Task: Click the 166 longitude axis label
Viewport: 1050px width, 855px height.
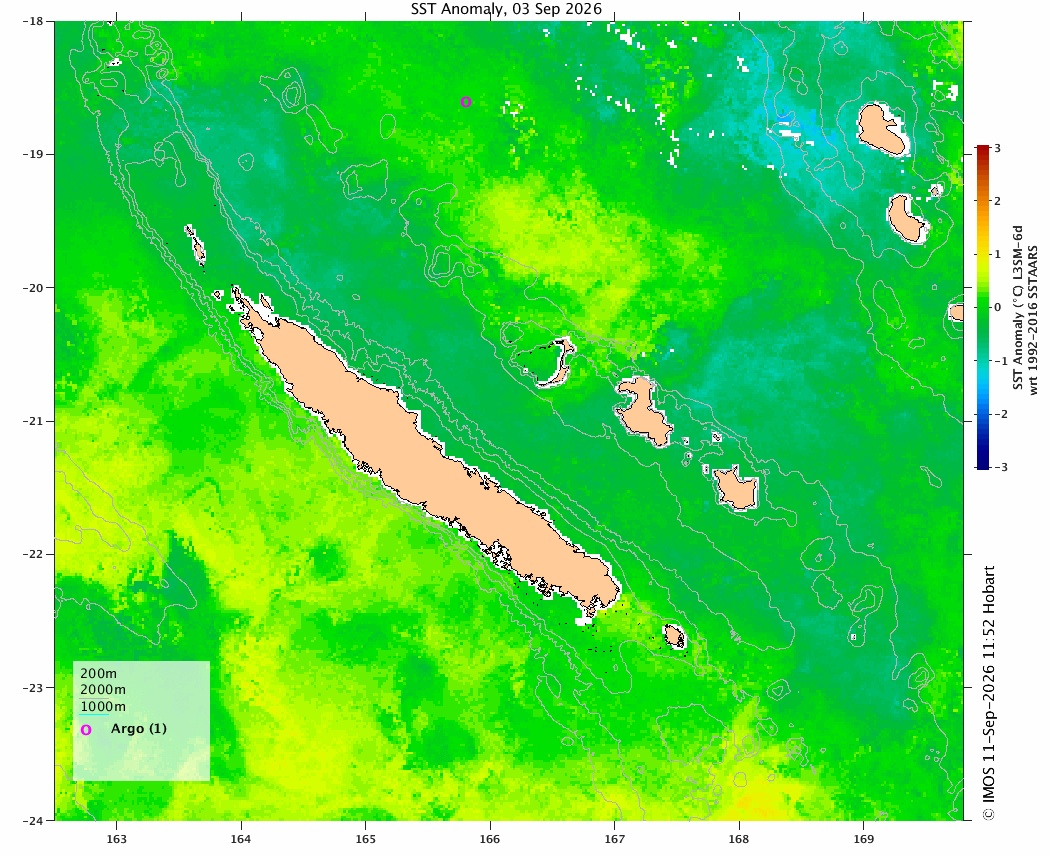Action: [490, 840]
